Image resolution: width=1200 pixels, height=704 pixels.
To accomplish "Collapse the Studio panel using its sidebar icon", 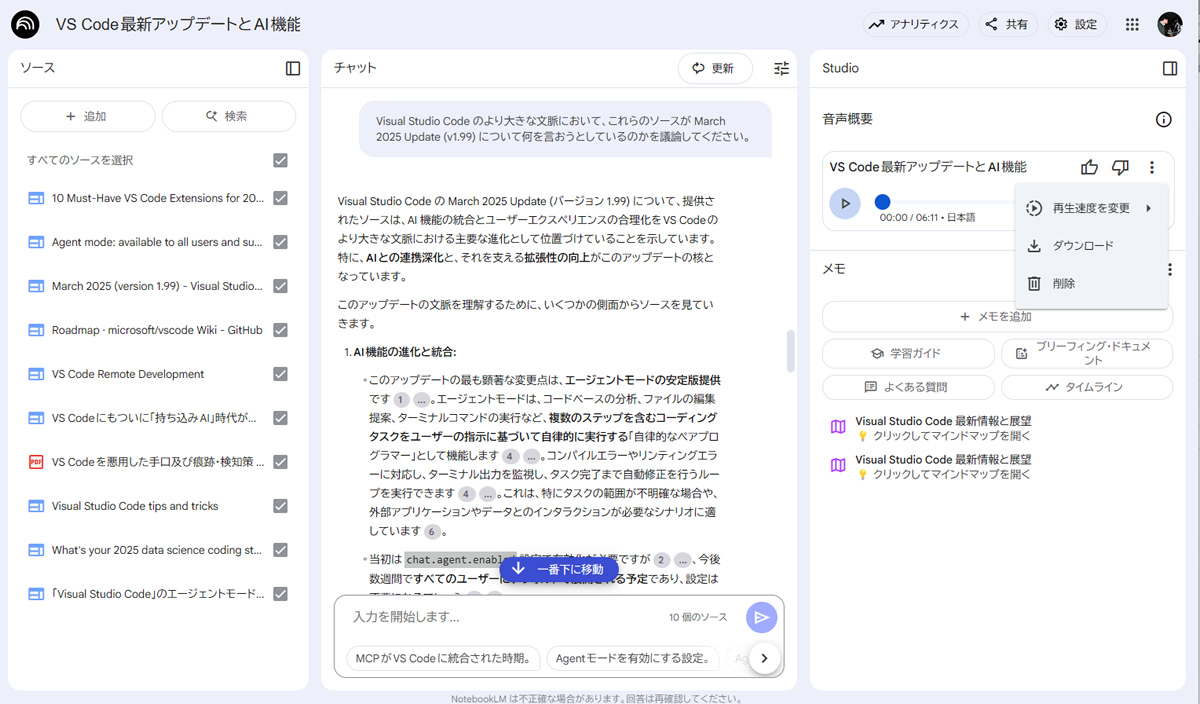I will point(1169,68).
